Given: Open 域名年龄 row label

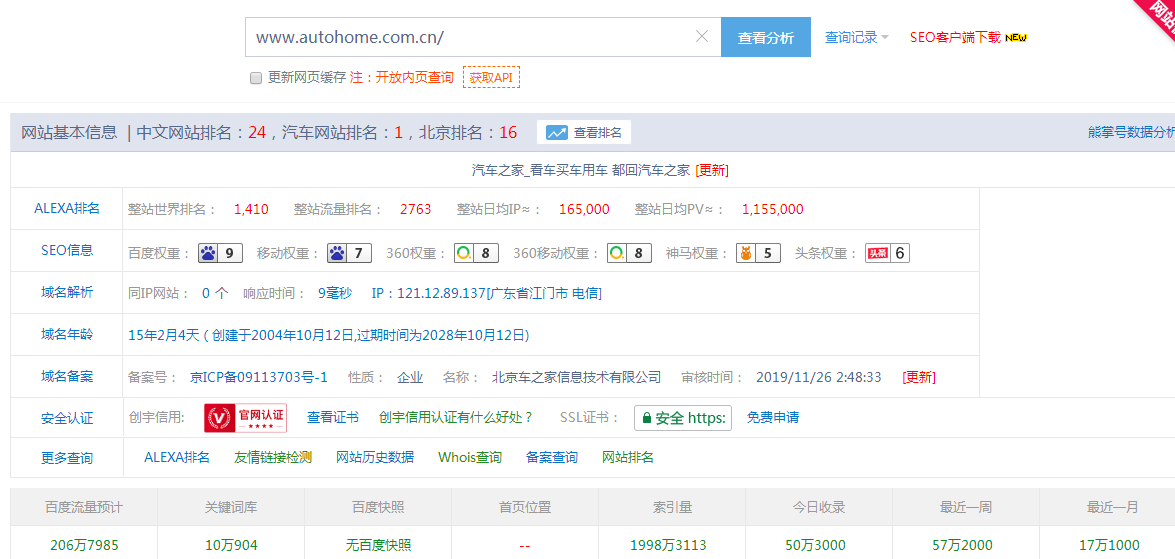Looking at the screenshot, I should coord(67,335).
